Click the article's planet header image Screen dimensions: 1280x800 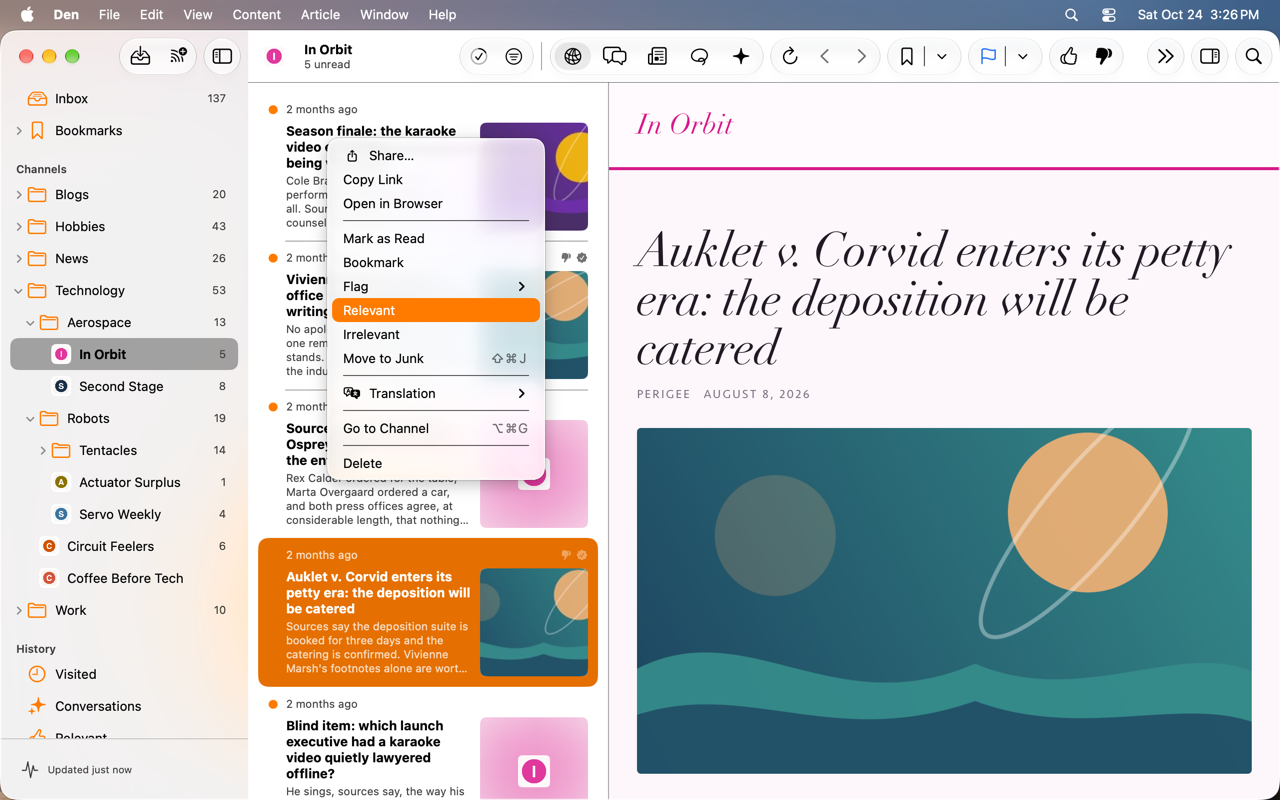tap(944, 601)
